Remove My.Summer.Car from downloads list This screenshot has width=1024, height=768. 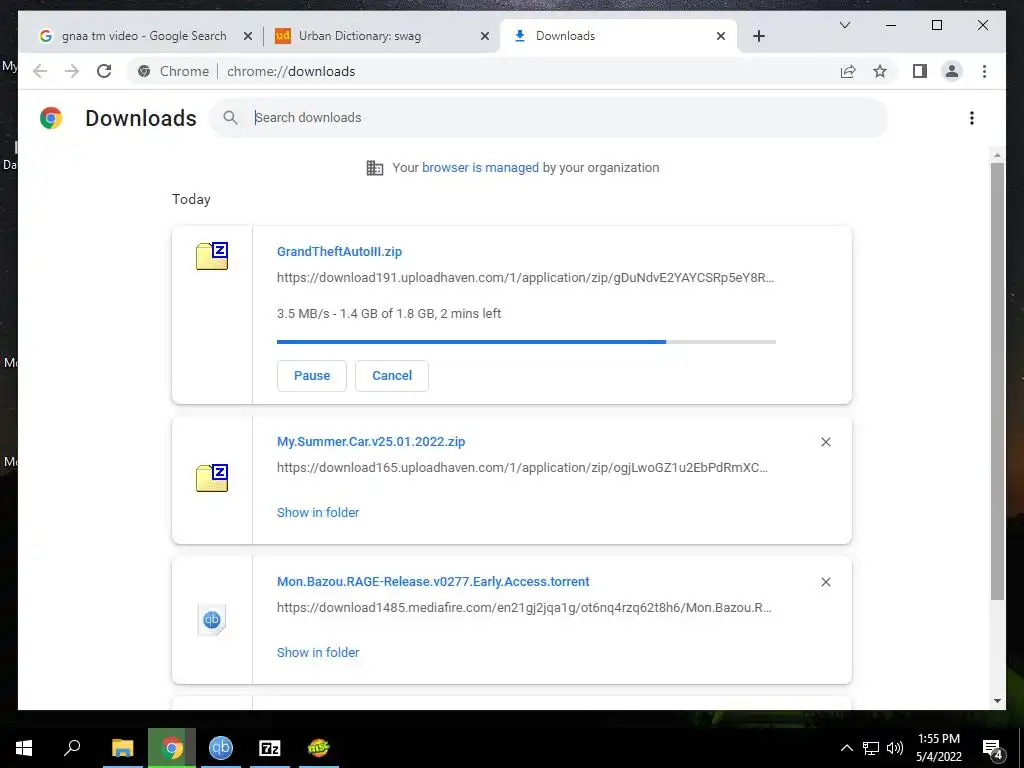pyautogui.click(x=825, y=442)
